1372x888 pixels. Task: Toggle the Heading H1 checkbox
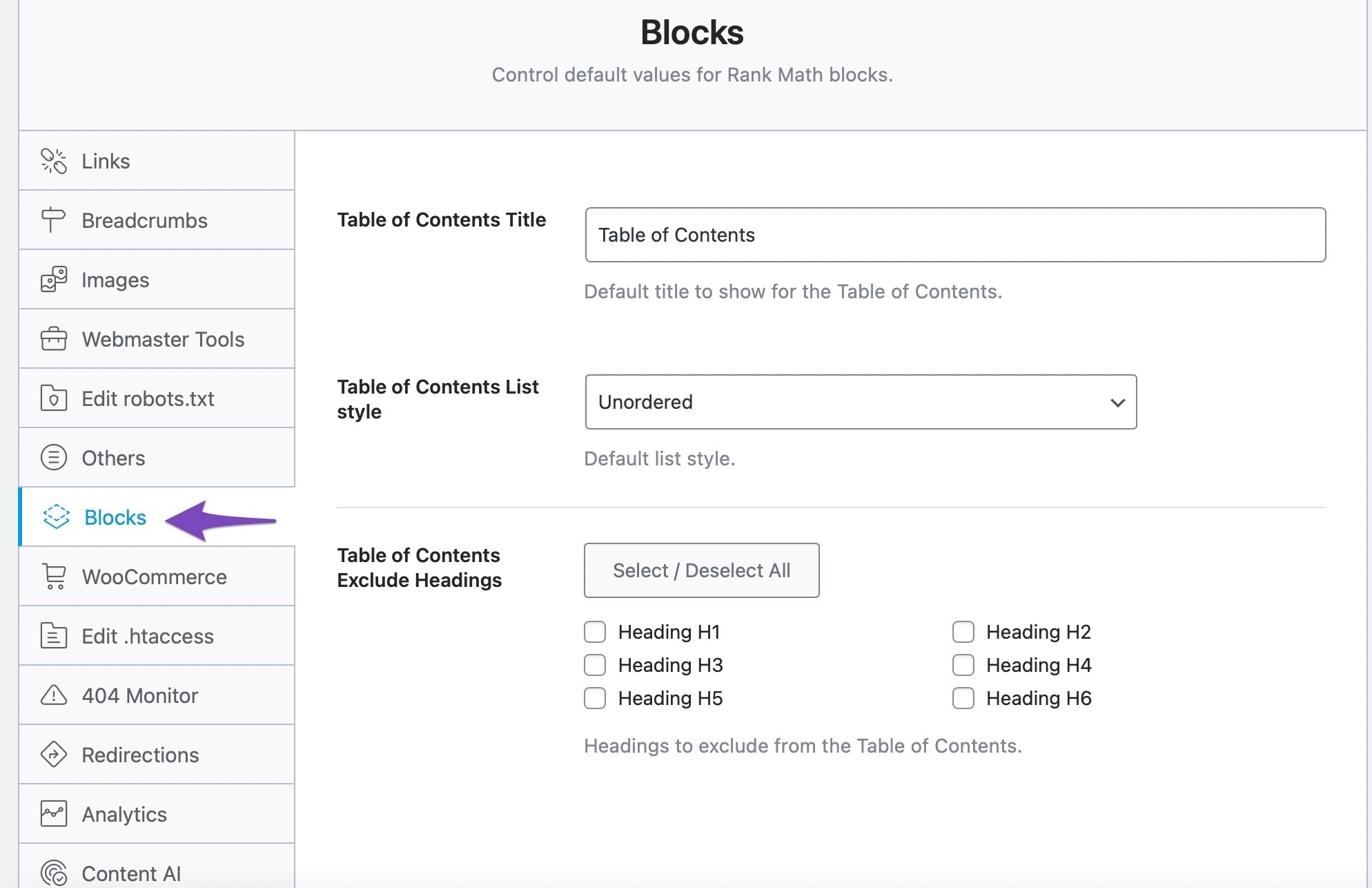(596, 631)
